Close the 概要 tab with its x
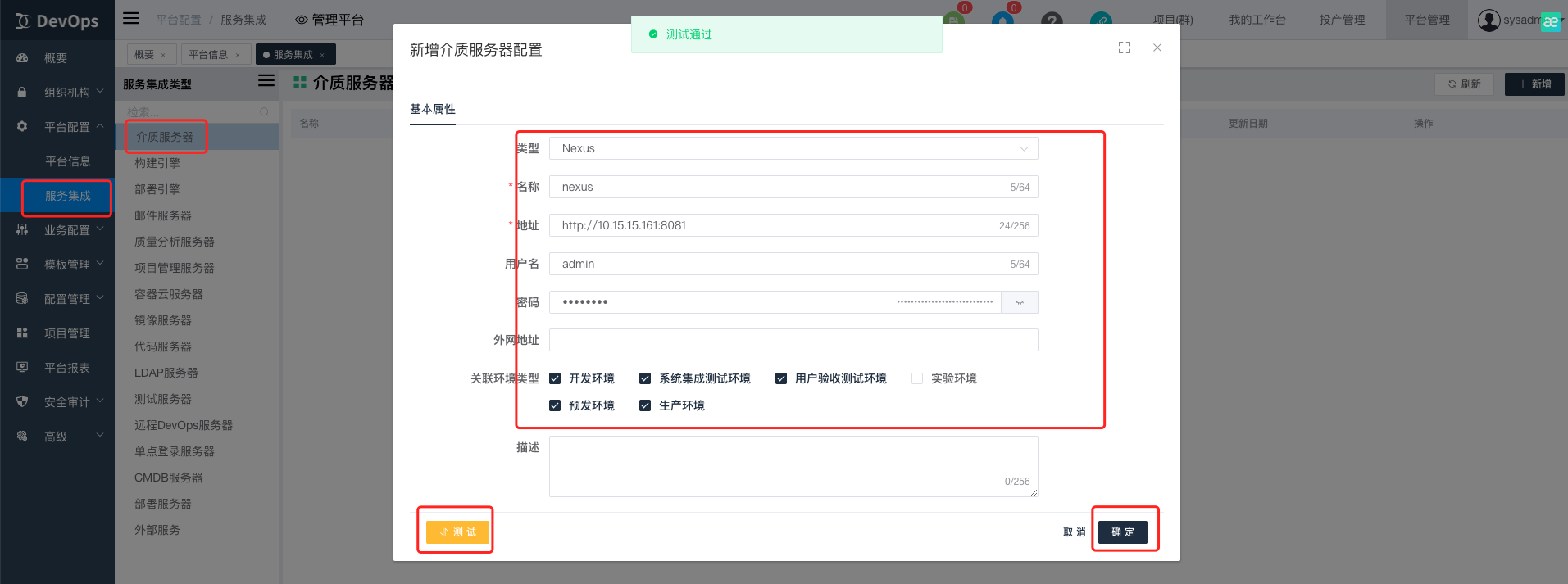Viewport: 1568px width, 584px height. (x=163, y=55)
